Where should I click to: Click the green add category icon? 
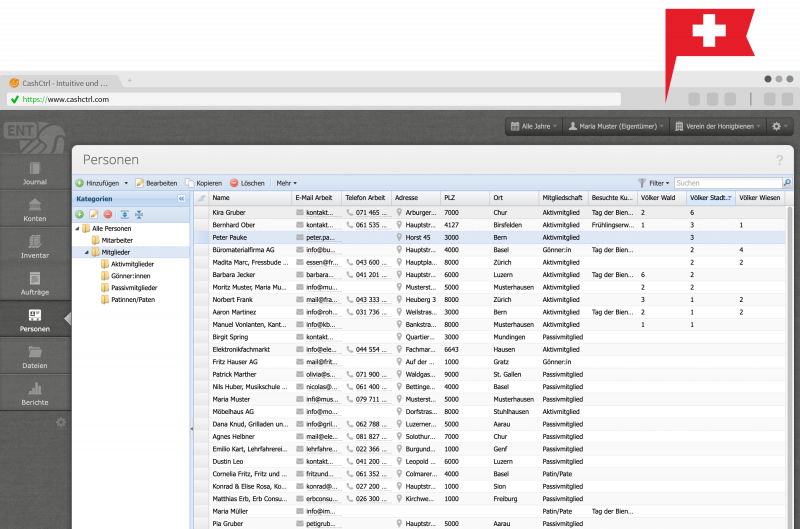click(80, 214)
